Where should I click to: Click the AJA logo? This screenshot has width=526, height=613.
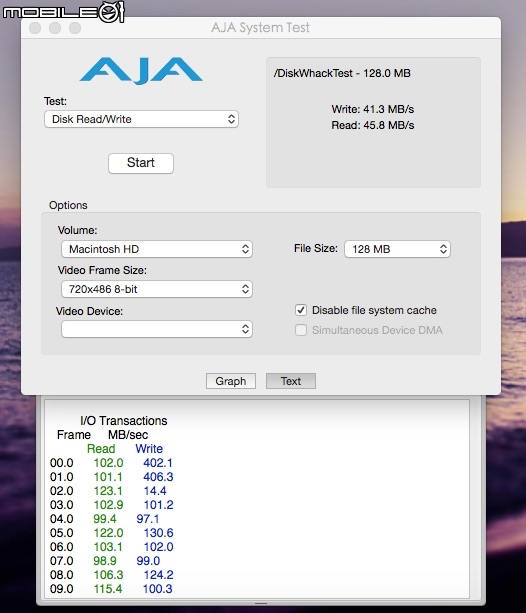(x=141, y=70)
